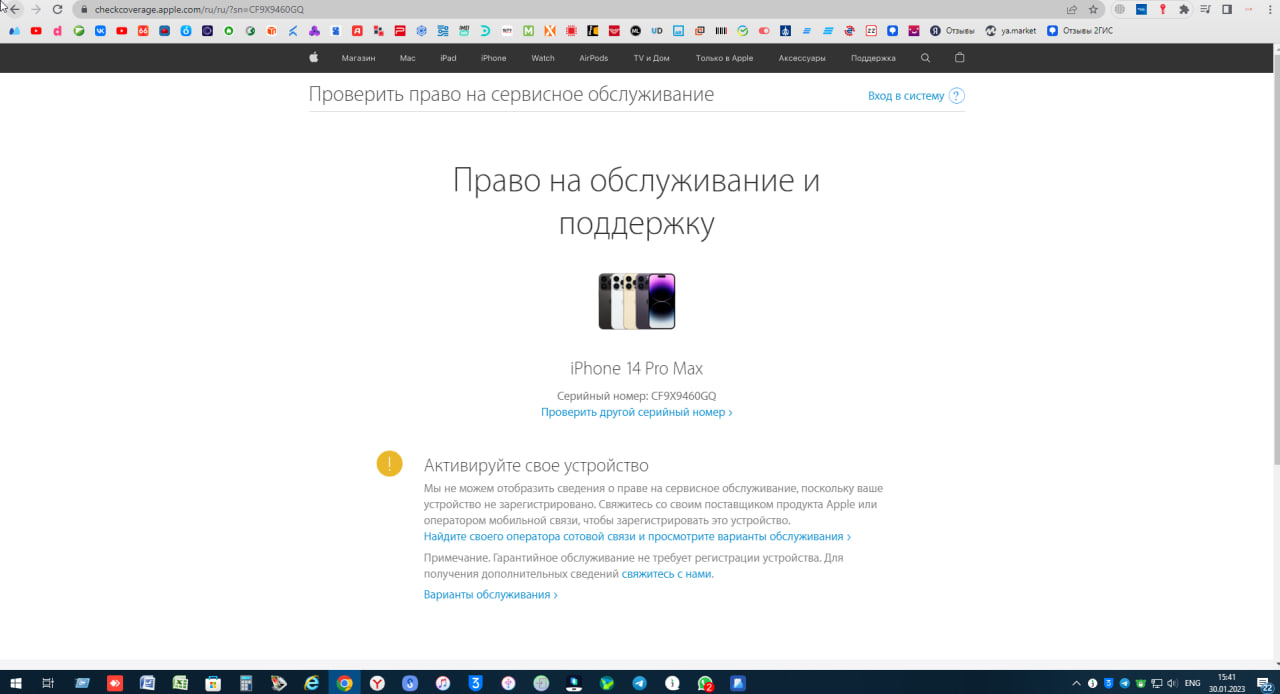Click the Вход в систему link
This screenshot has width=1280, height=694.
click(x=905, y=96)
